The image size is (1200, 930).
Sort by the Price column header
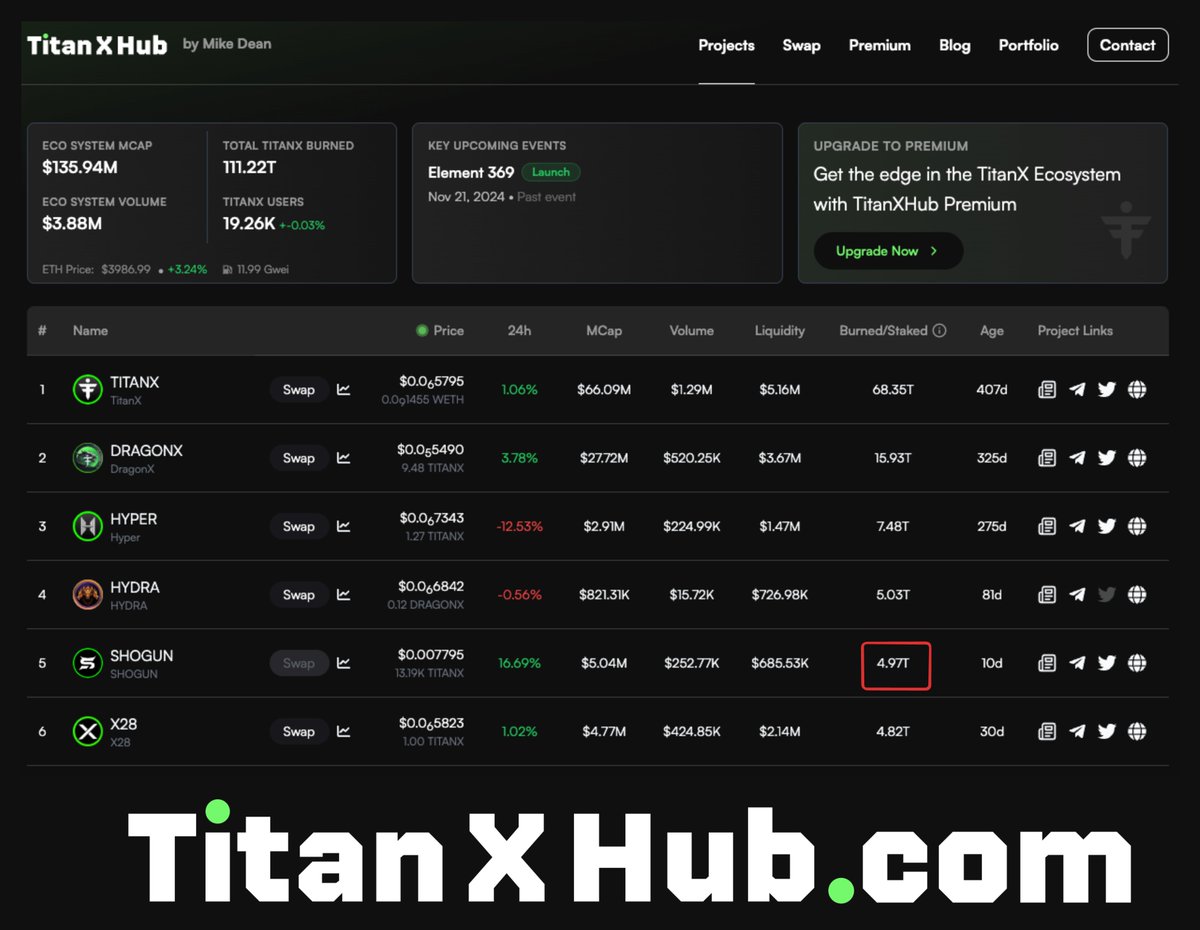point(448,331)
